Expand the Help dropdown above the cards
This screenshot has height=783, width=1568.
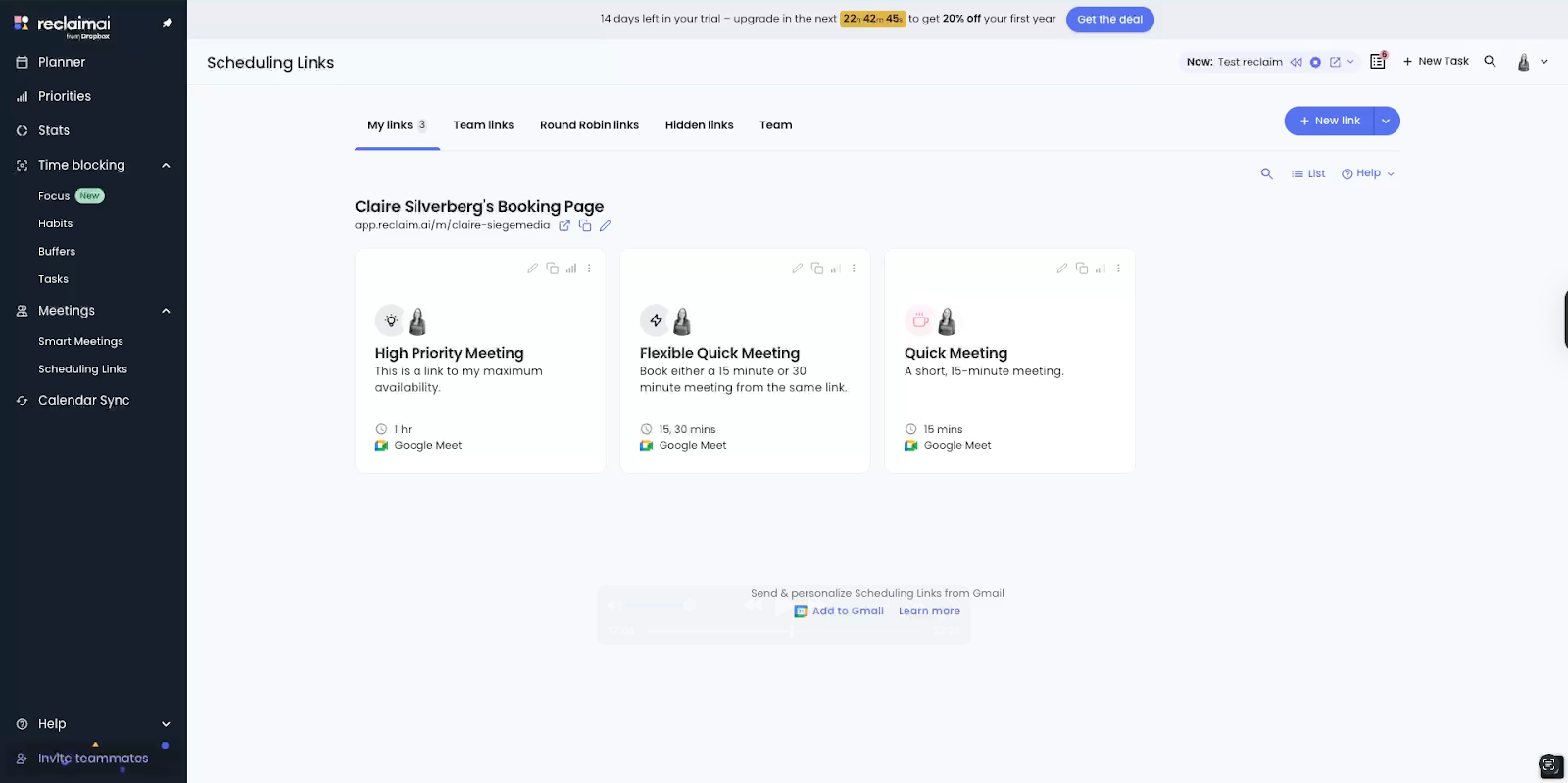point(1367,173)
